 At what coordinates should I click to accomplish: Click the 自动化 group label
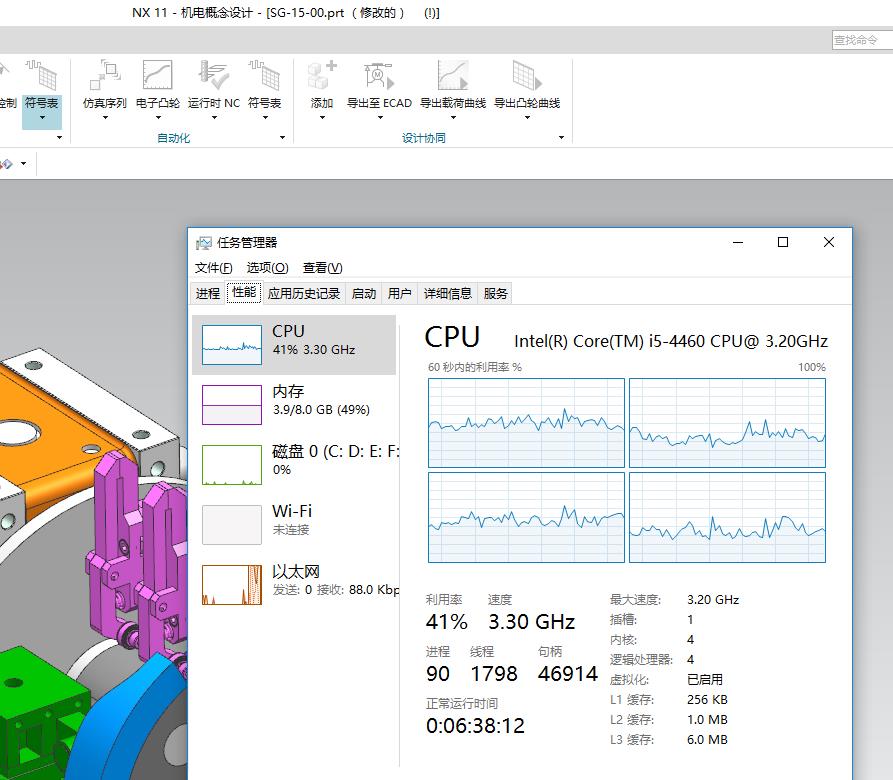(x=174, y=138)
